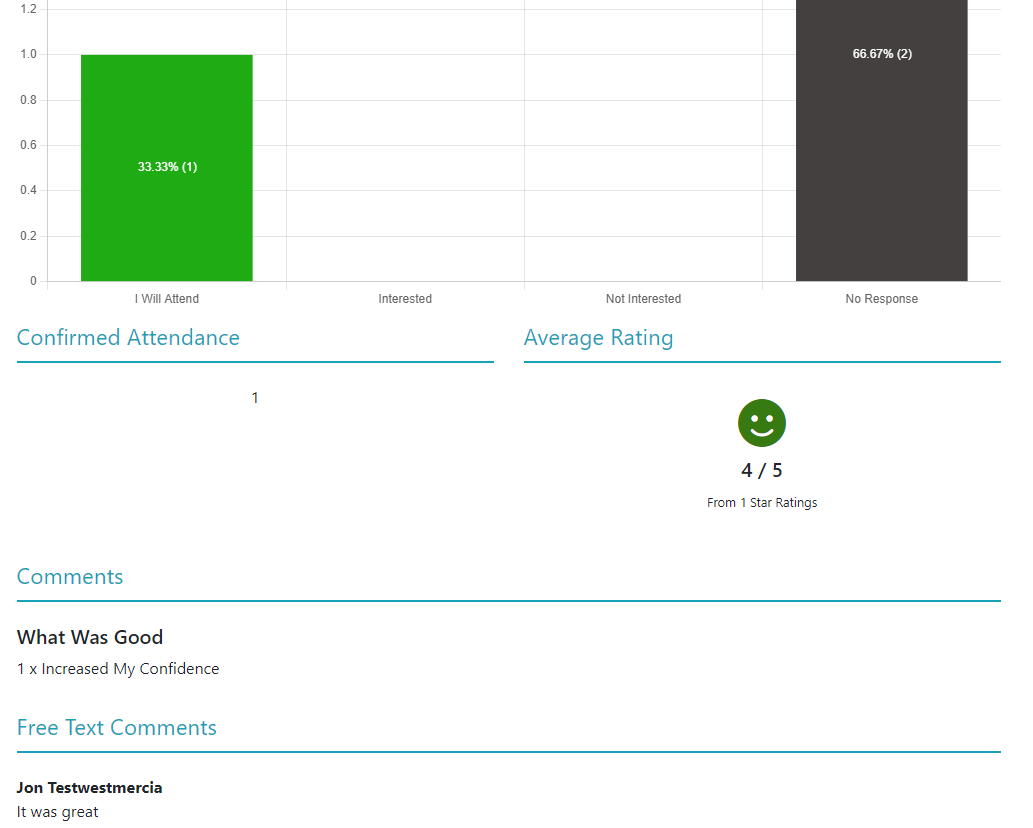Click the 0.2 y-axis value

coord(28,236)
